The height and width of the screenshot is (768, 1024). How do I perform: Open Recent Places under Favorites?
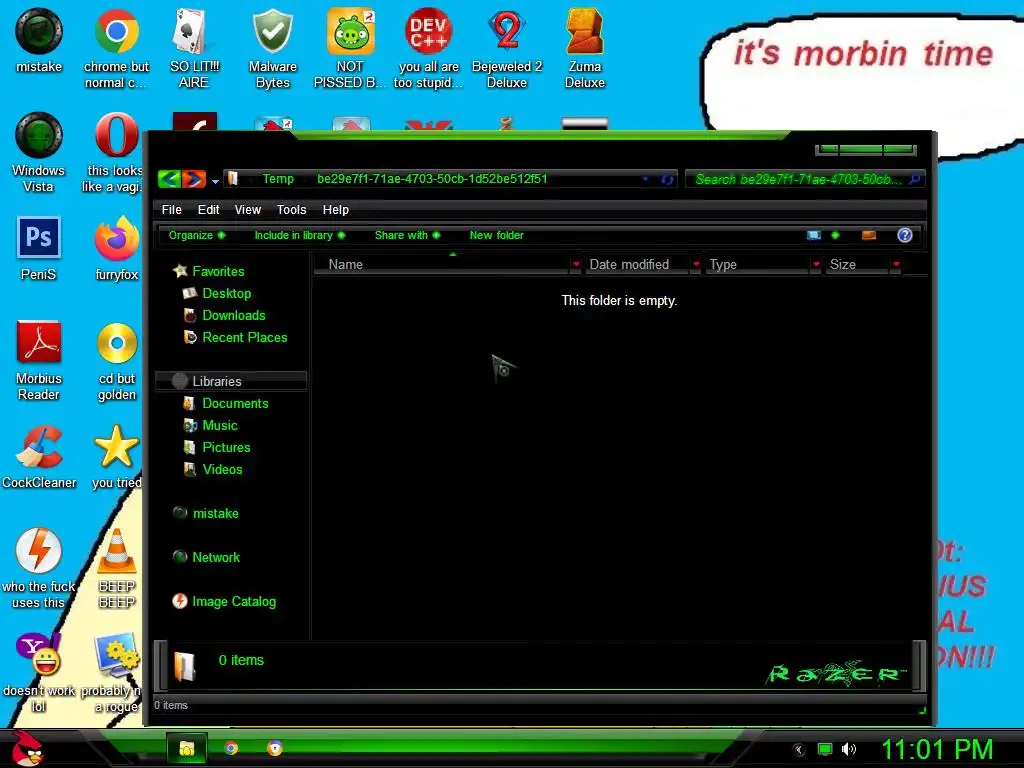point(235,338)
